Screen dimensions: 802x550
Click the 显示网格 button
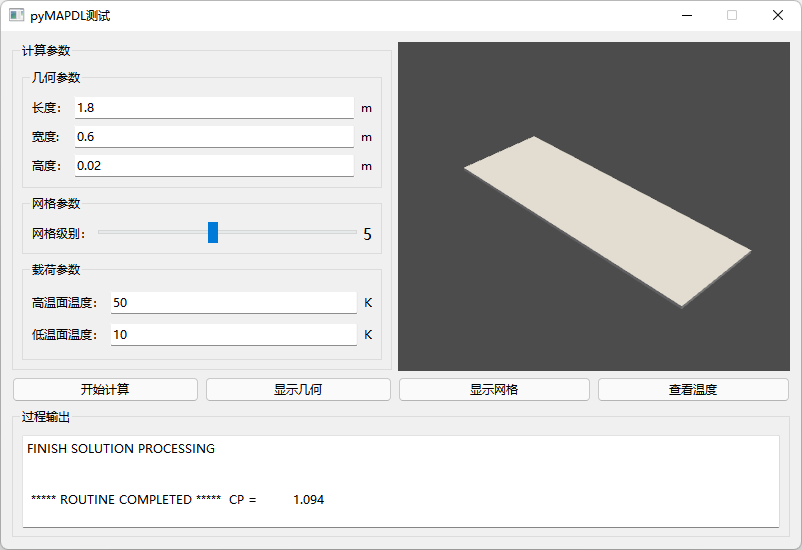(x=494, y=390)
